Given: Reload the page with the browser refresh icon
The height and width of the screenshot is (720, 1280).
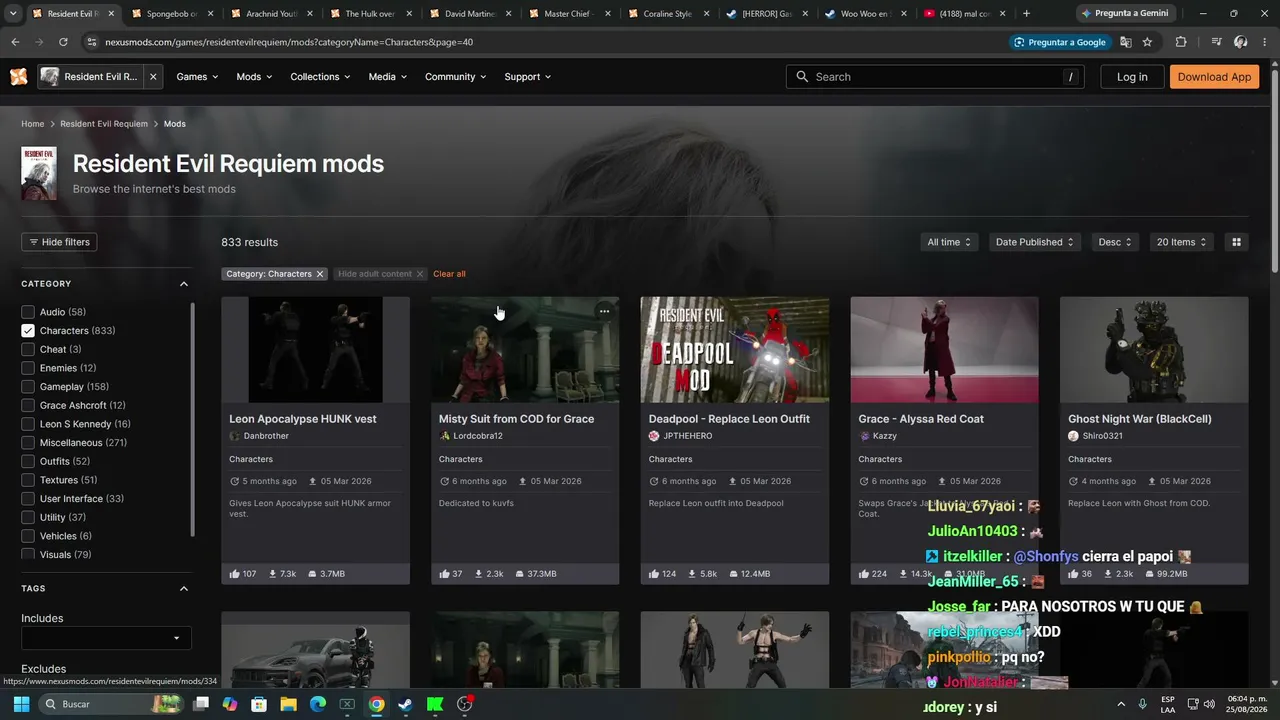Looking at the screenshot, I should [x=63, y=42].
